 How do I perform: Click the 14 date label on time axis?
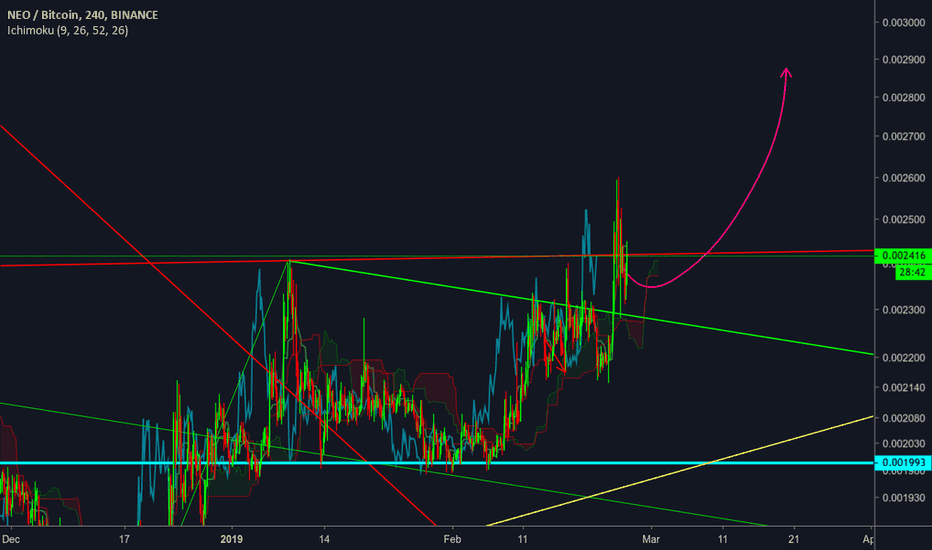(x=324, y=539)
